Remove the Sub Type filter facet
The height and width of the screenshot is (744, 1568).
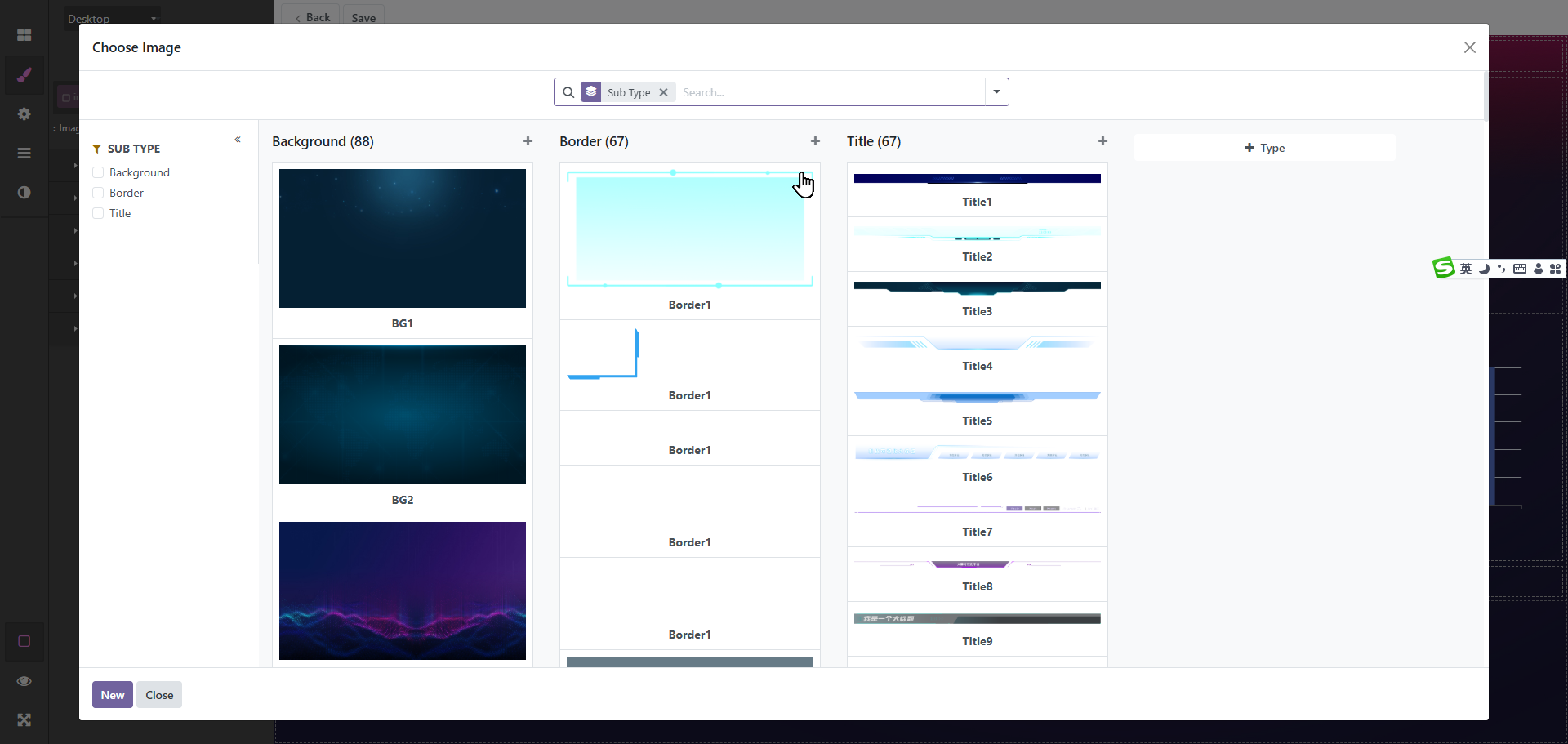click(x=664, y=92)
